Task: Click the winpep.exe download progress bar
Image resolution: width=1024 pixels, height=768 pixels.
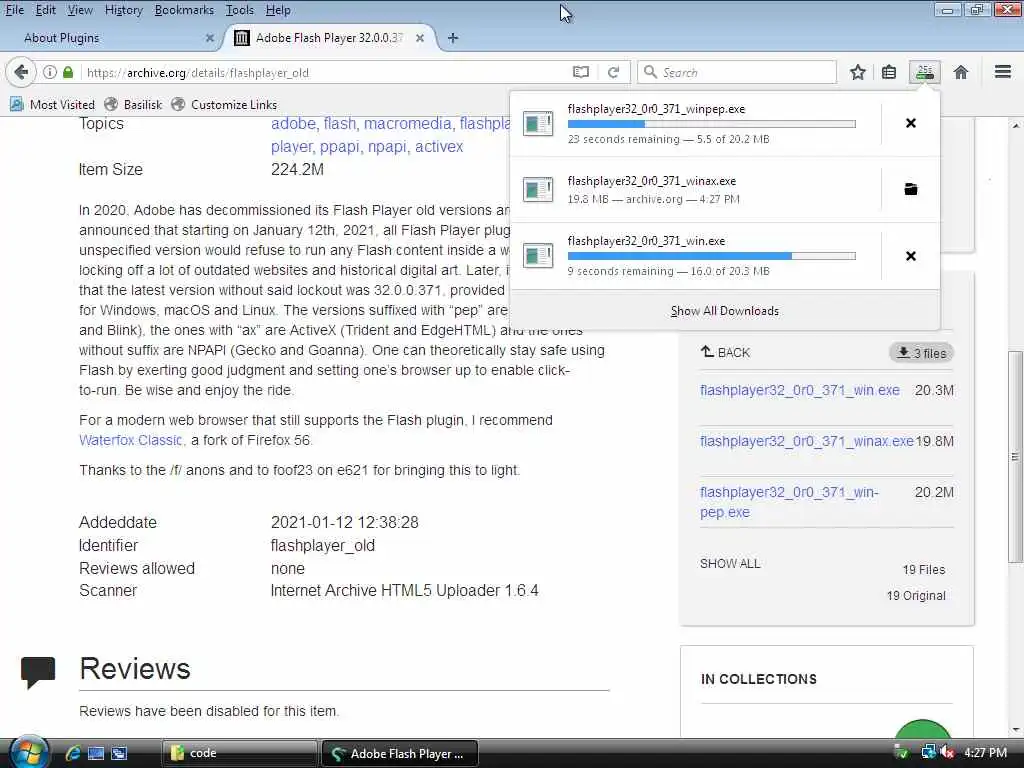Action: (x=711, y=123)
